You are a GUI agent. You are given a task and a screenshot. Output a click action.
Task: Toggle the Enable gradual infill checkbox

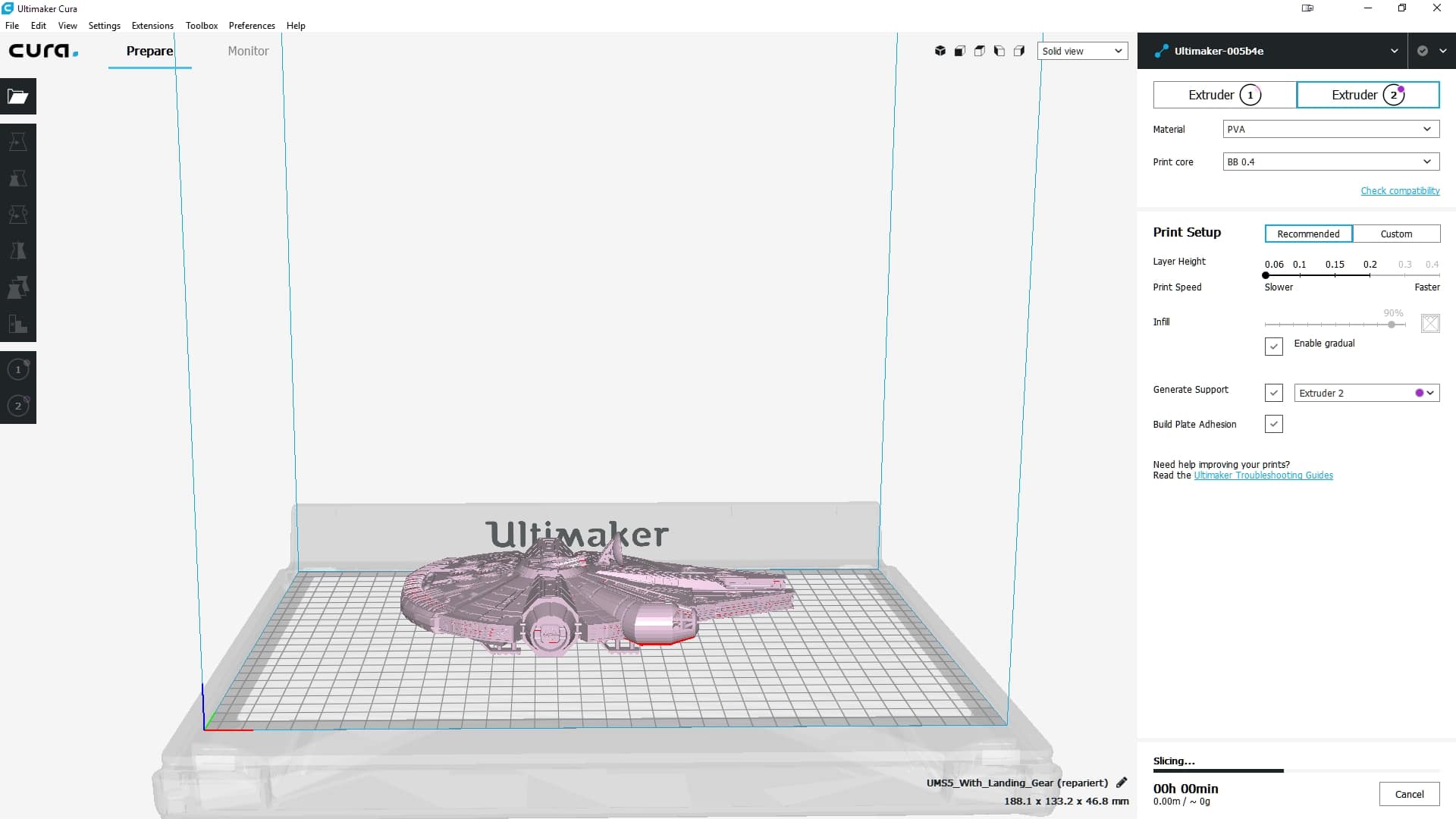tap(1274, 347)
